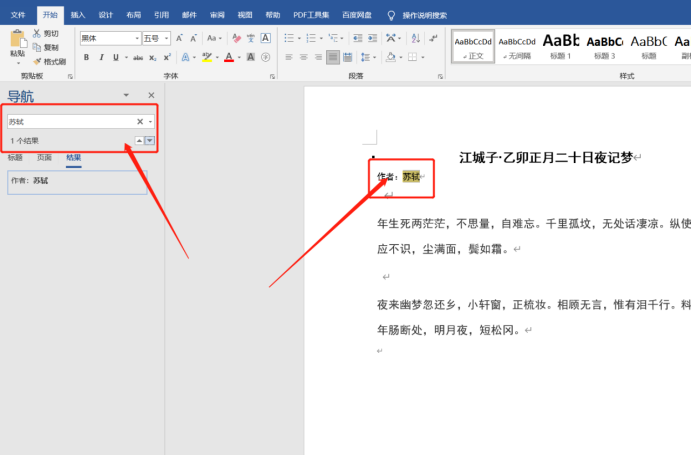Open search options arrow in search box
Image resolution: width=691 pixels, height=455 pixels.
[x=150, y=122]
